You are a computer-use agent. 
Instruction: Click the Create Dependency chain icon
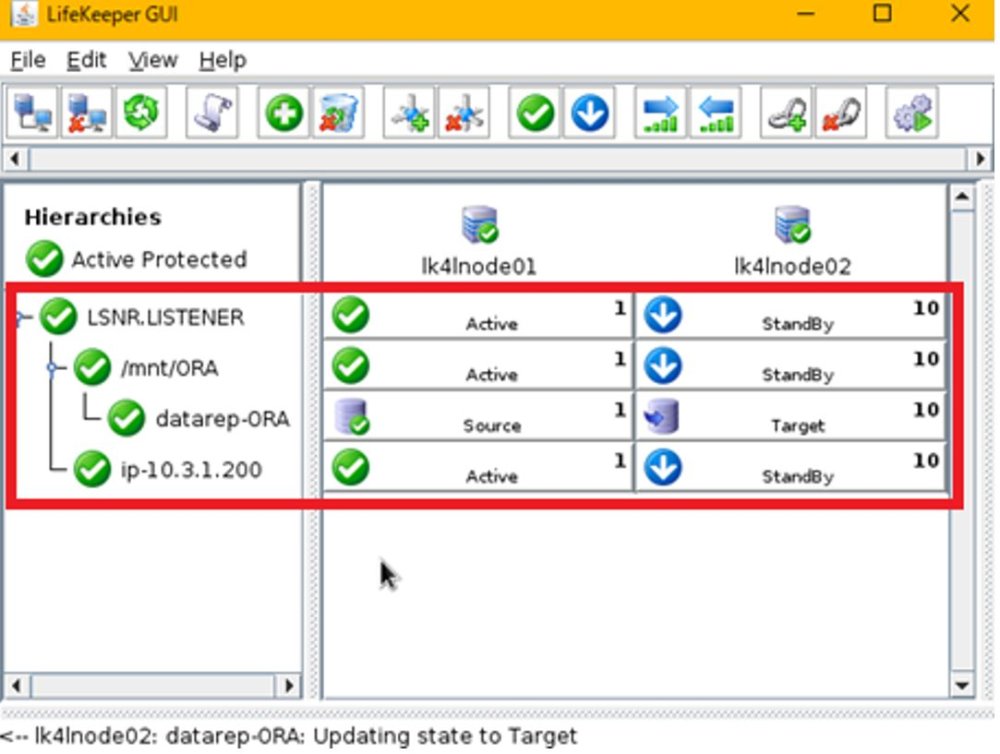click(786, 114)
